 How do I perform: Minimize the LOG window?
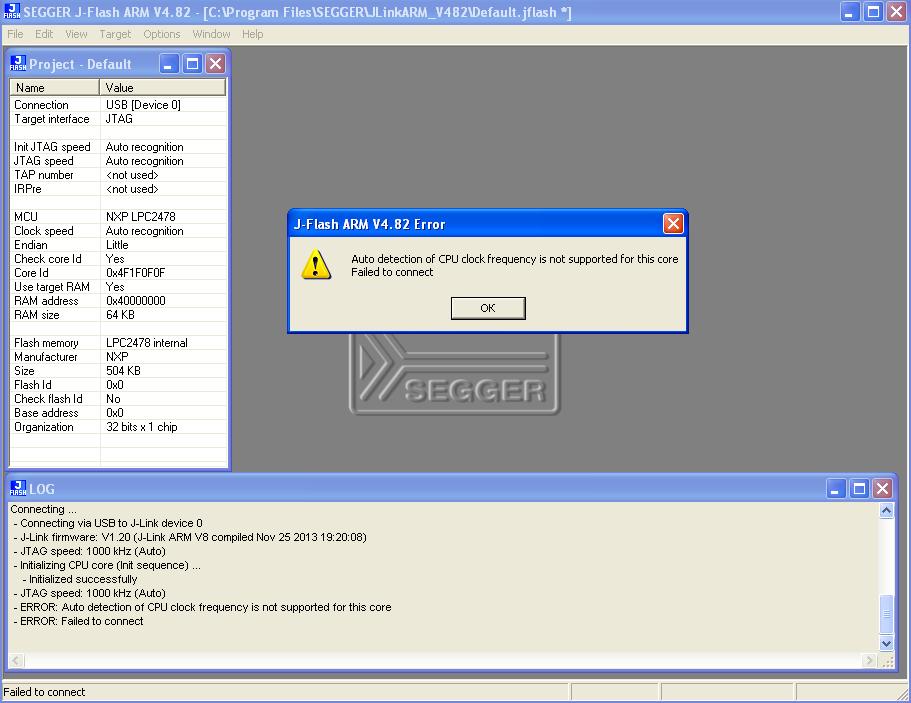coord(835,489)
